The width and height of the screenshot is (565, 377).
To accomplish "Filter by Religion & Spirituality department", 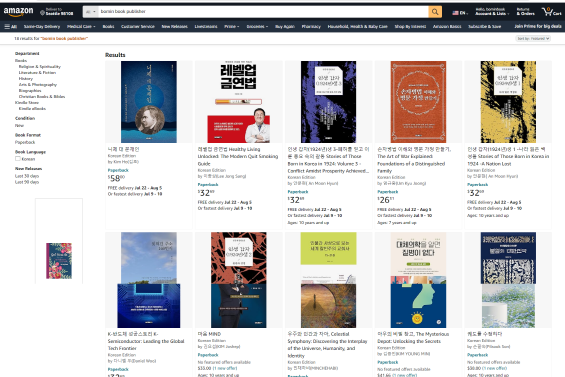I will coord(40,67).
